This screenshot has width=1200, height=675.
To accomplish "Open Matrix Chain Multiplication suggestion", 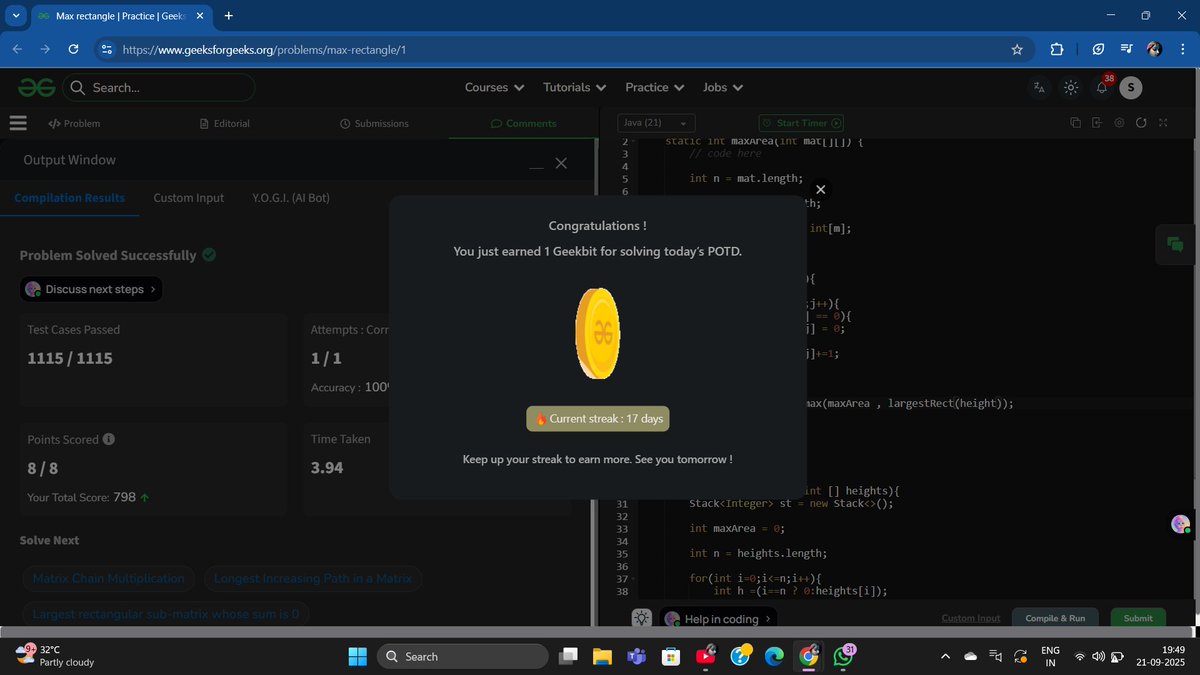I will click(108, 579).
